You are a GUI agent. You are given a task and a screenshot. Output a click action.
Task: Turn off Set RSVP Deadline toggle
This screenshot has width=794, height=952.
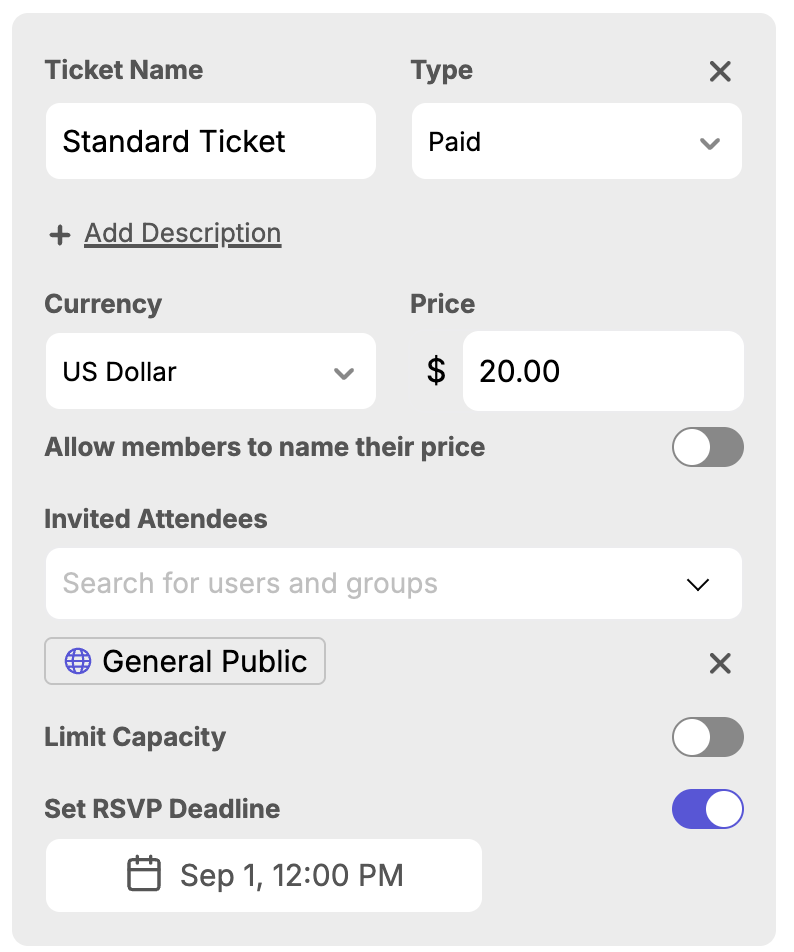tap(707, 809)
